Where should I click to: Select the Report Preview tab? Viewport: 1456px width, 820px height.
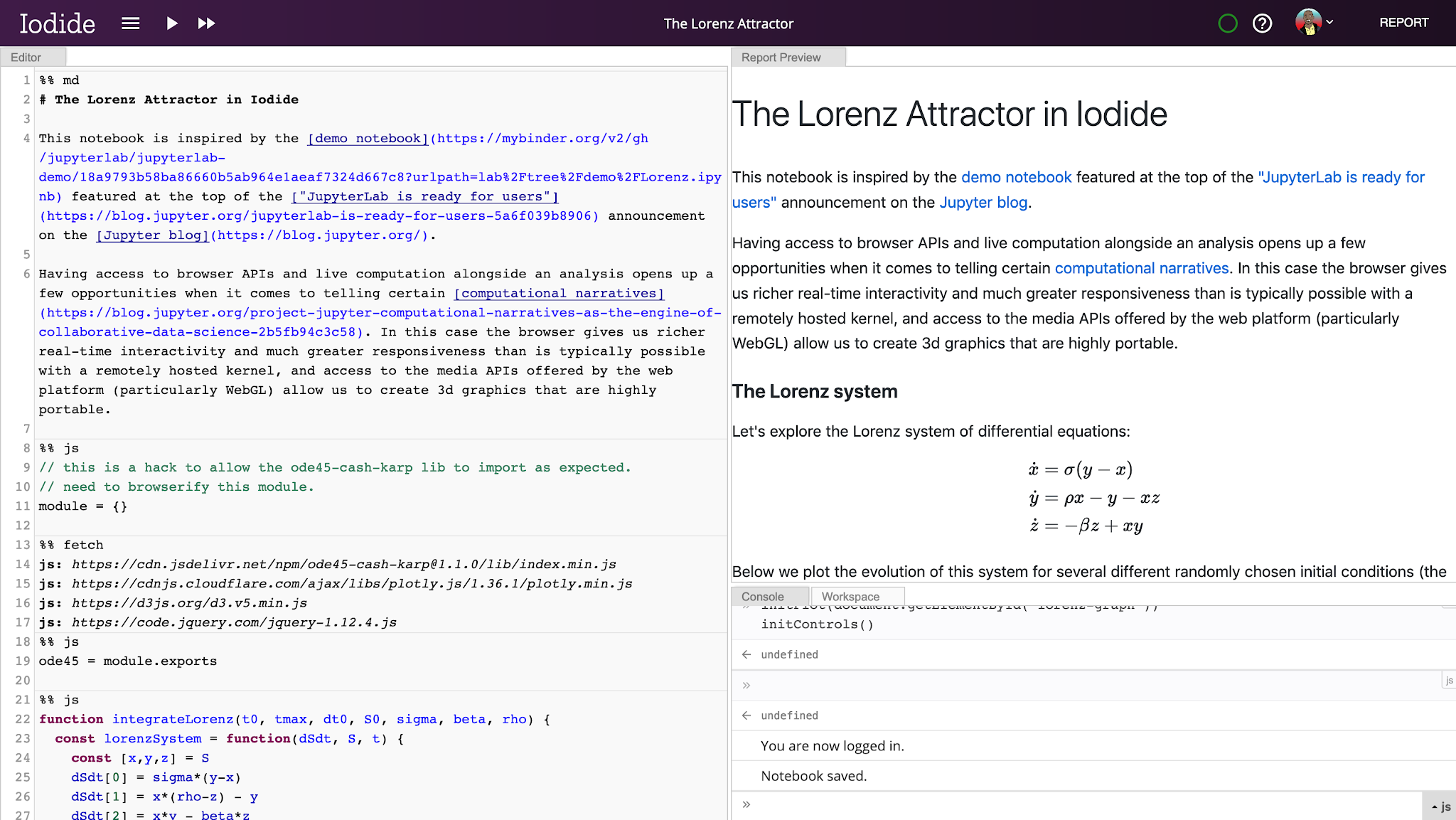coord(788,58)
